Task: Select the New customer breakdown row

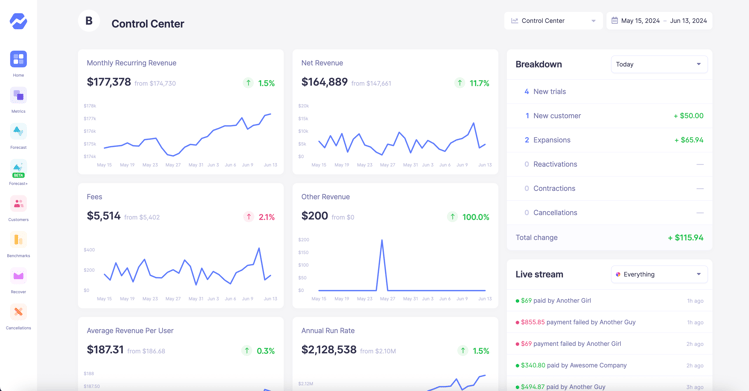Action: (x=610, y=116)
